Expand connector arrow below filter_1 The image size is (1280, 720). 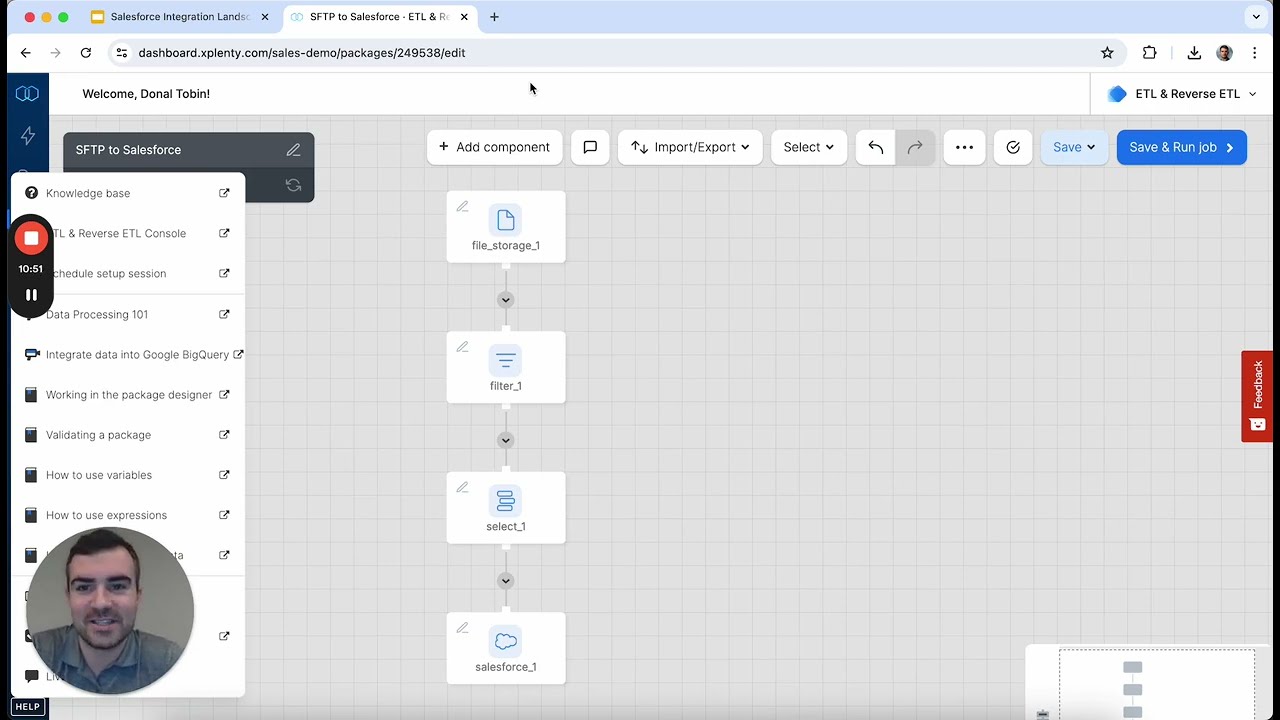(506, 440)
